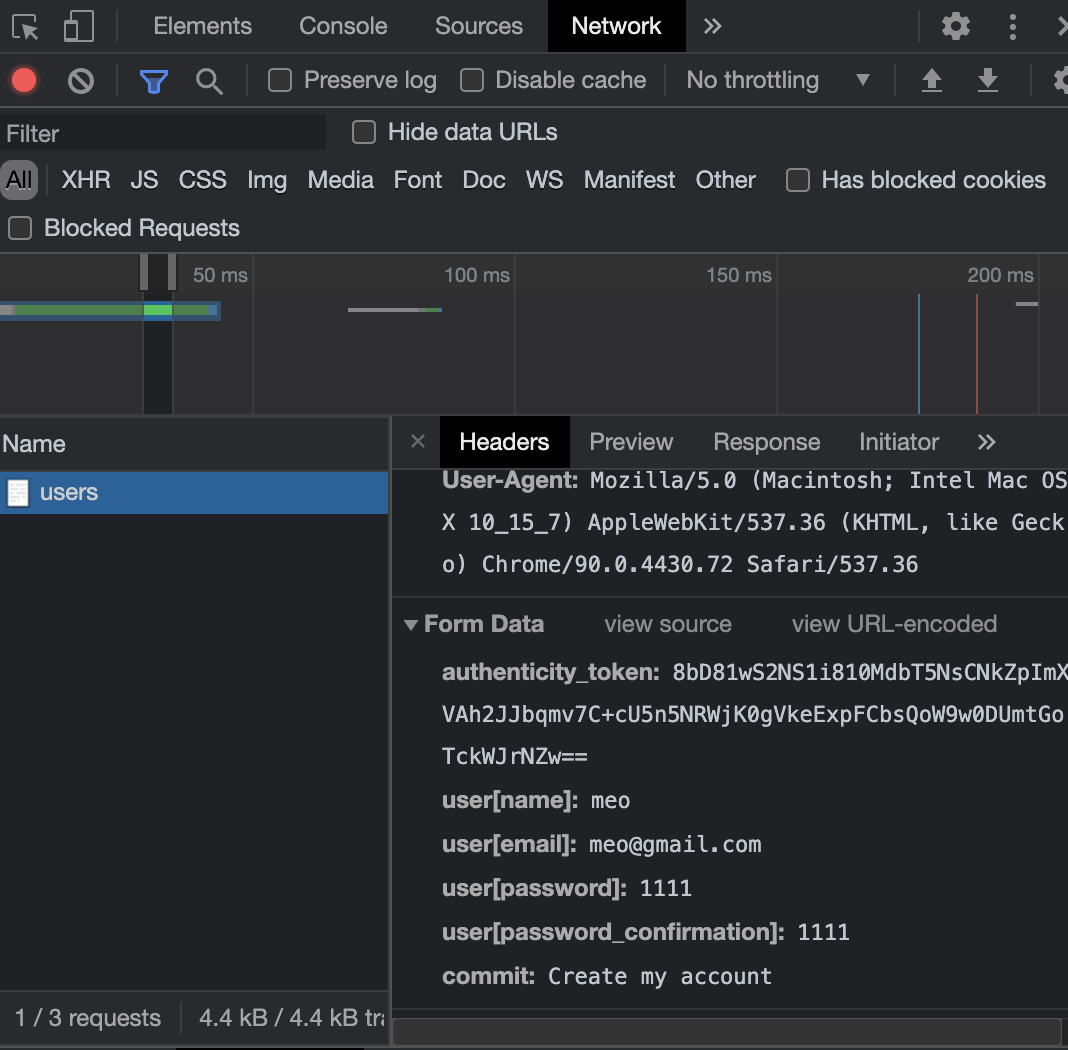Filter requests by XHR
Viewport: 1068px width, 1050px height.
(x=86, y=180)
